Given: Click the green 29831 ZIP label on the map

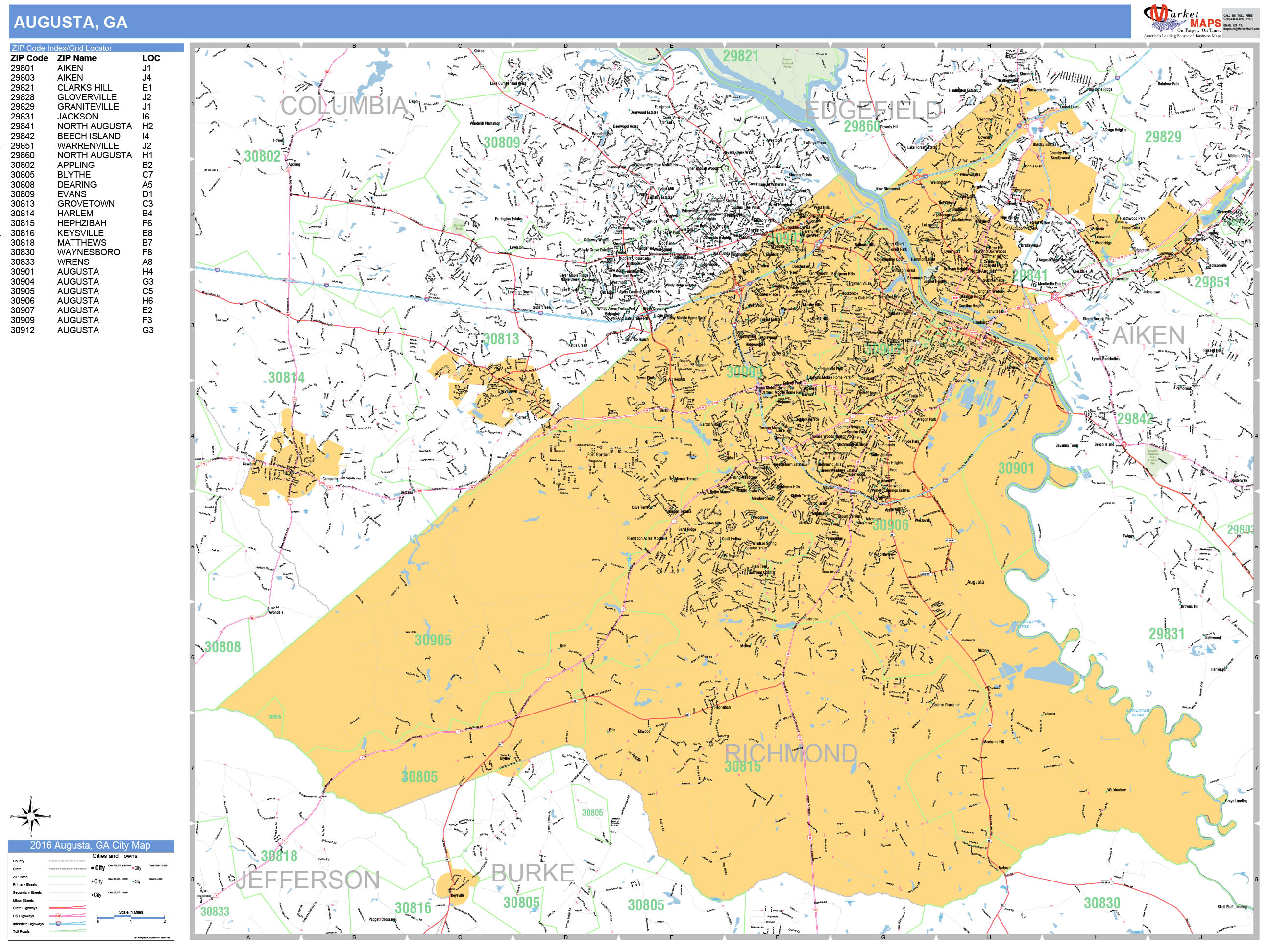Looking at the screenshot, I should [1167, 634].
